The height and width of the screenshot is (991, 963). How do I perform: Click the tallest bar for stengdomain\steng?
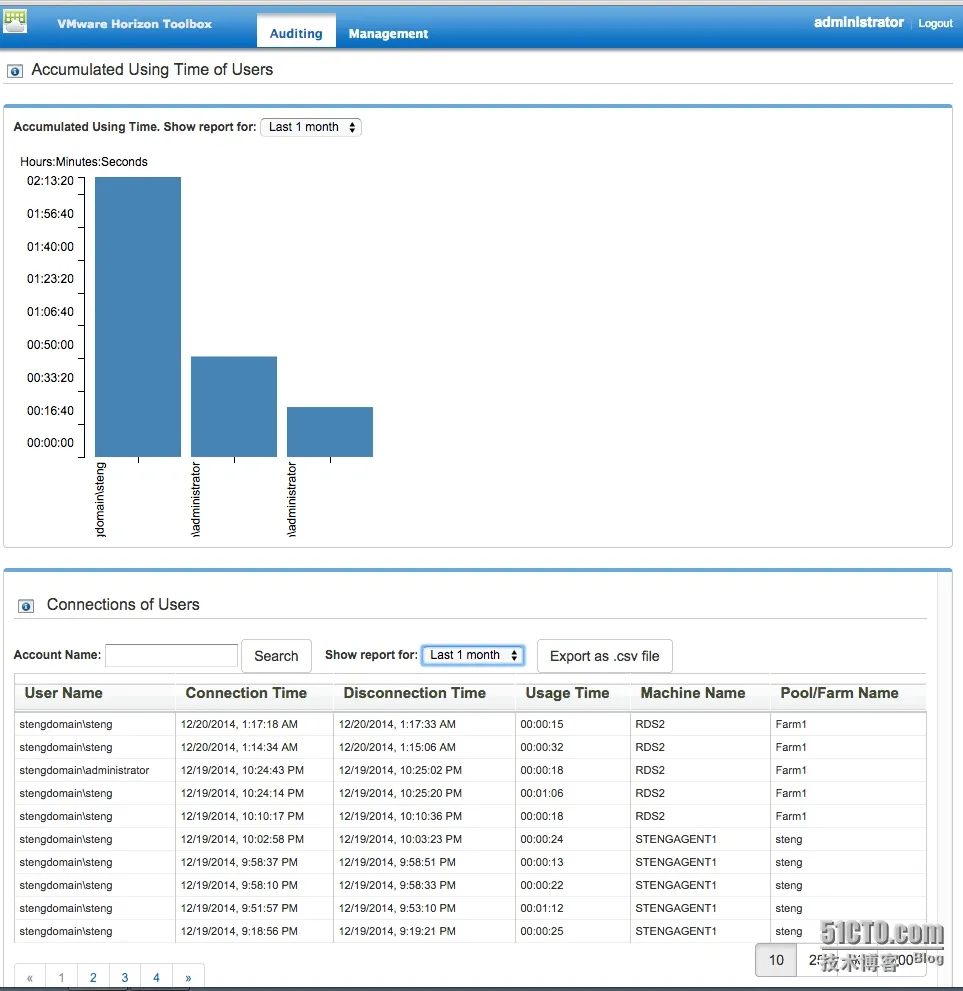point(138,317)
